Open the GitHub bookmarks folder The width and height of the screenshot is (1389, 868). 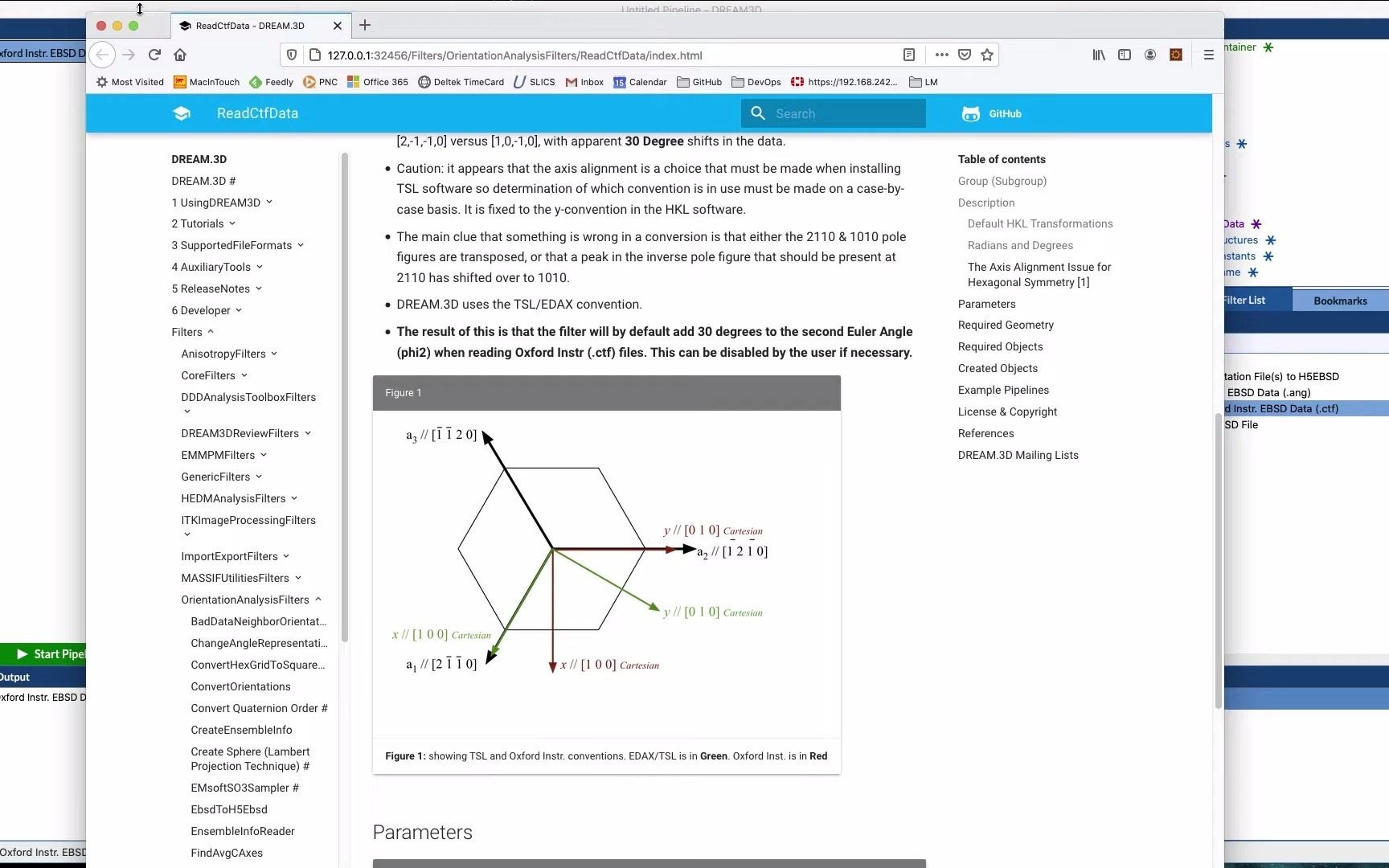pos(699,82)
